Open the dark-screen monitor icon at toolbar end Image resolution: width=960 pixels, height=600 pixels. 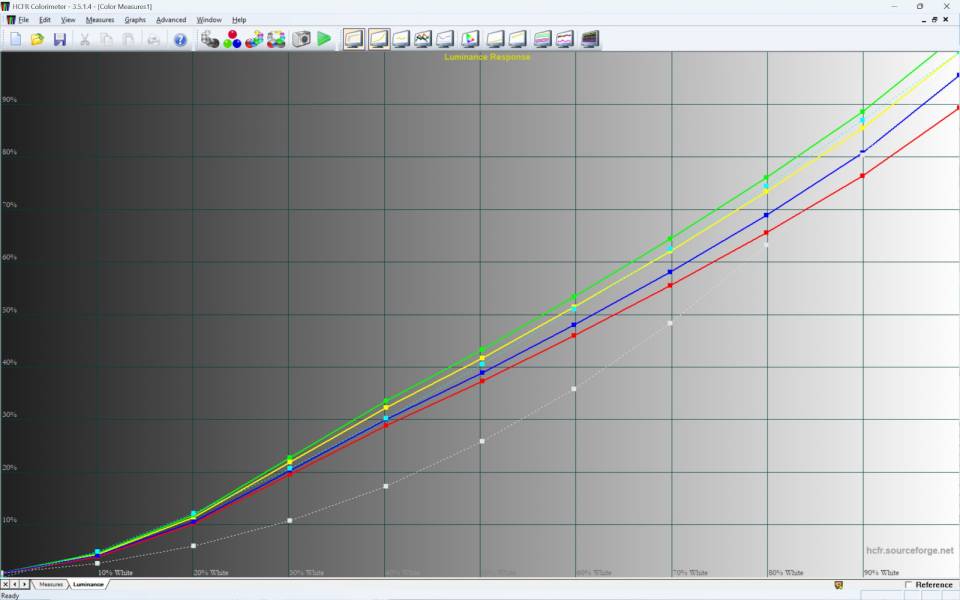coord(590,39)
